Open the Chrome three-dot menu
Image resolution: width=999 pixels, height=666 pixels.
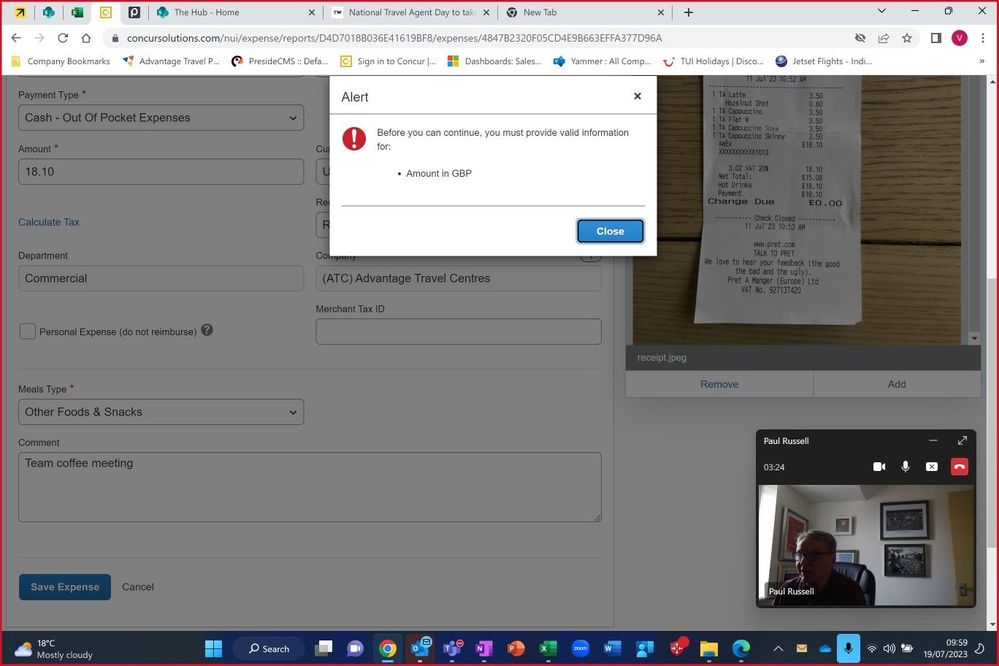coord(983,38)
